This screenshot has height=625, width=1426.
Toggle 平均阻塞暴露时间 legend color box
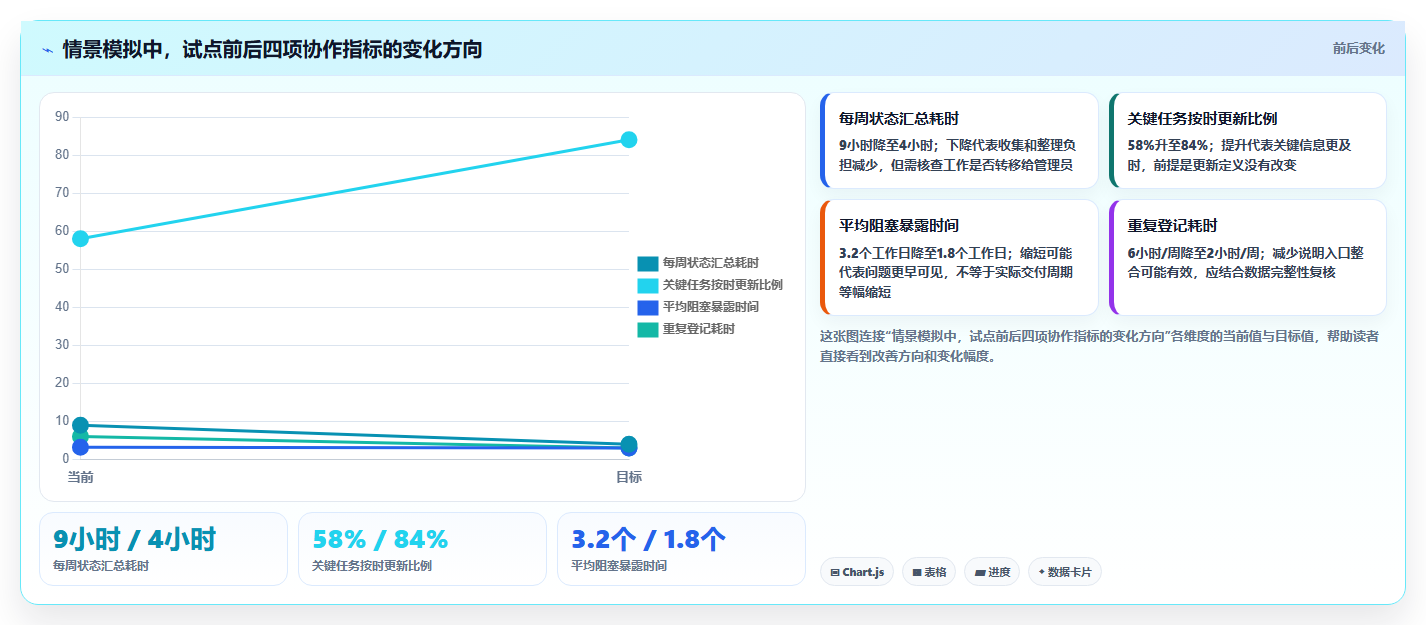[648, 307]
